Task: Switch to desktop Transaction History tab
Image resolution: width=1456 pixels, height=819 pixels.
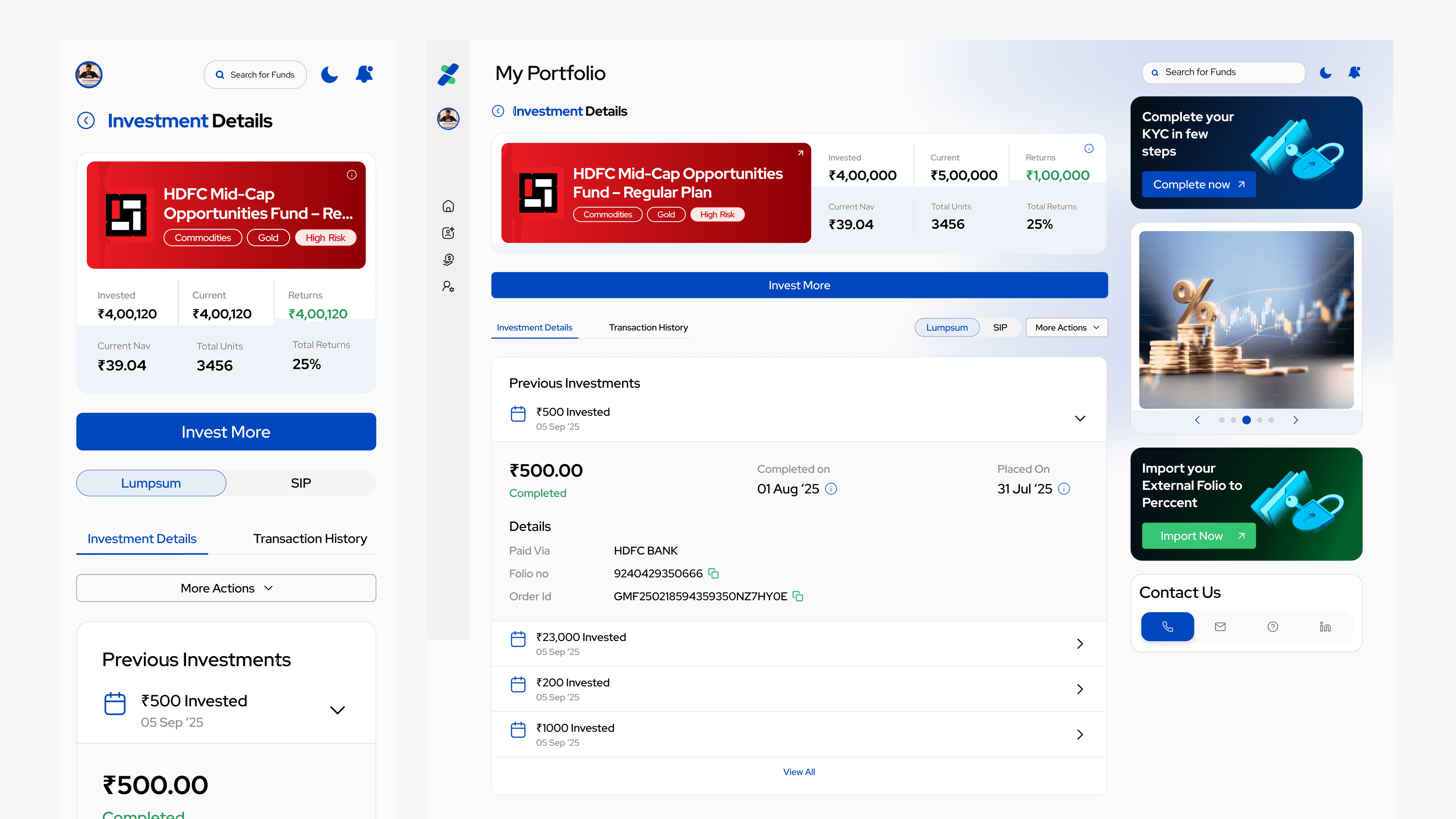Action: click(648, 327)
